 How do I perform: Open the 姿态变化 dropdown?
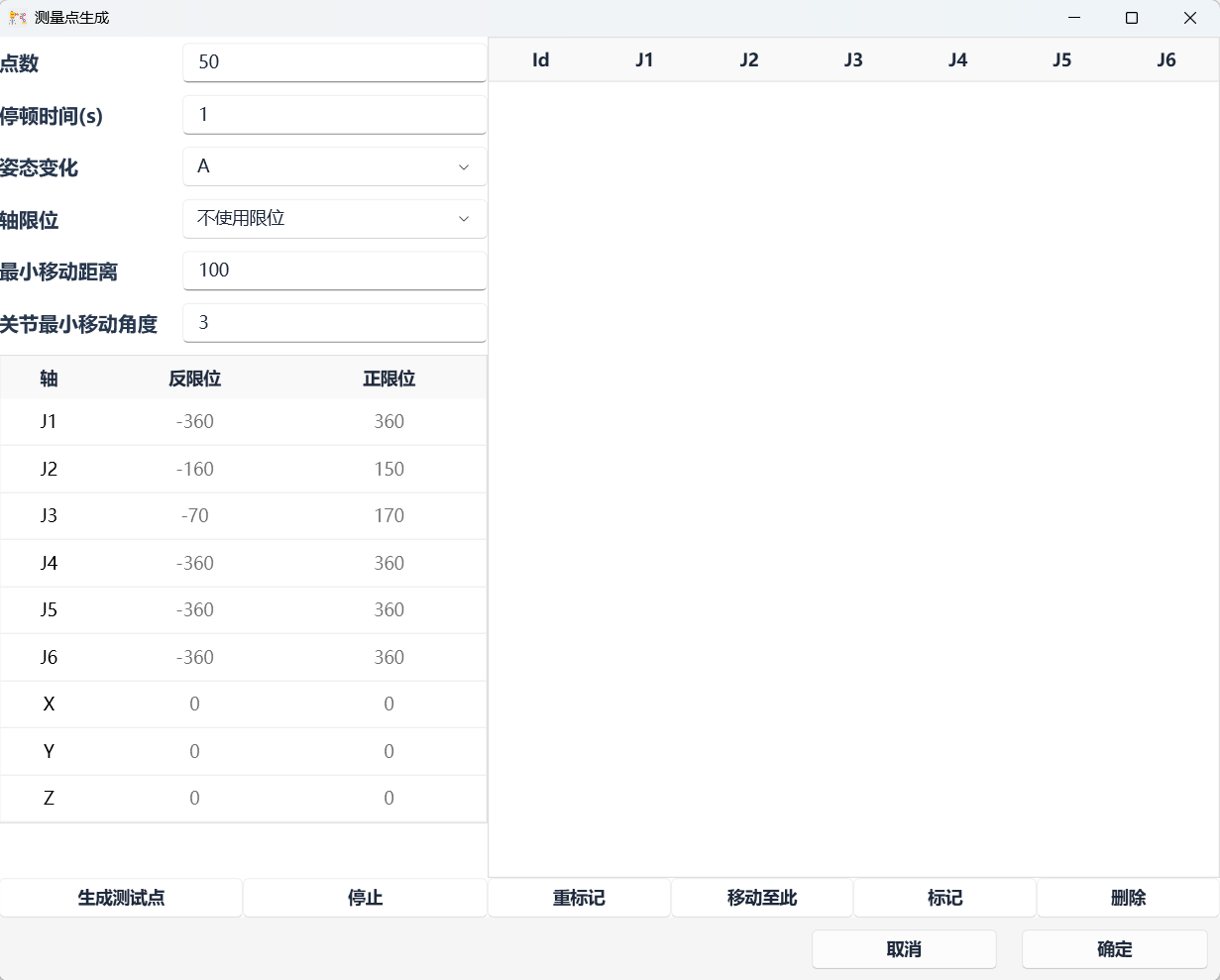tap(335, 166)
